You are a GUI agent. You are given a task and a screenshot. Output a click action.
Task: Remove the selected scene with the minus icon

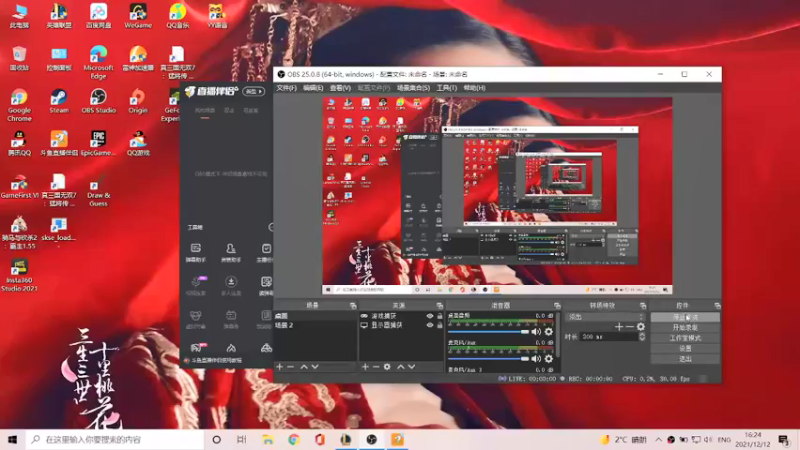(290, 367)
